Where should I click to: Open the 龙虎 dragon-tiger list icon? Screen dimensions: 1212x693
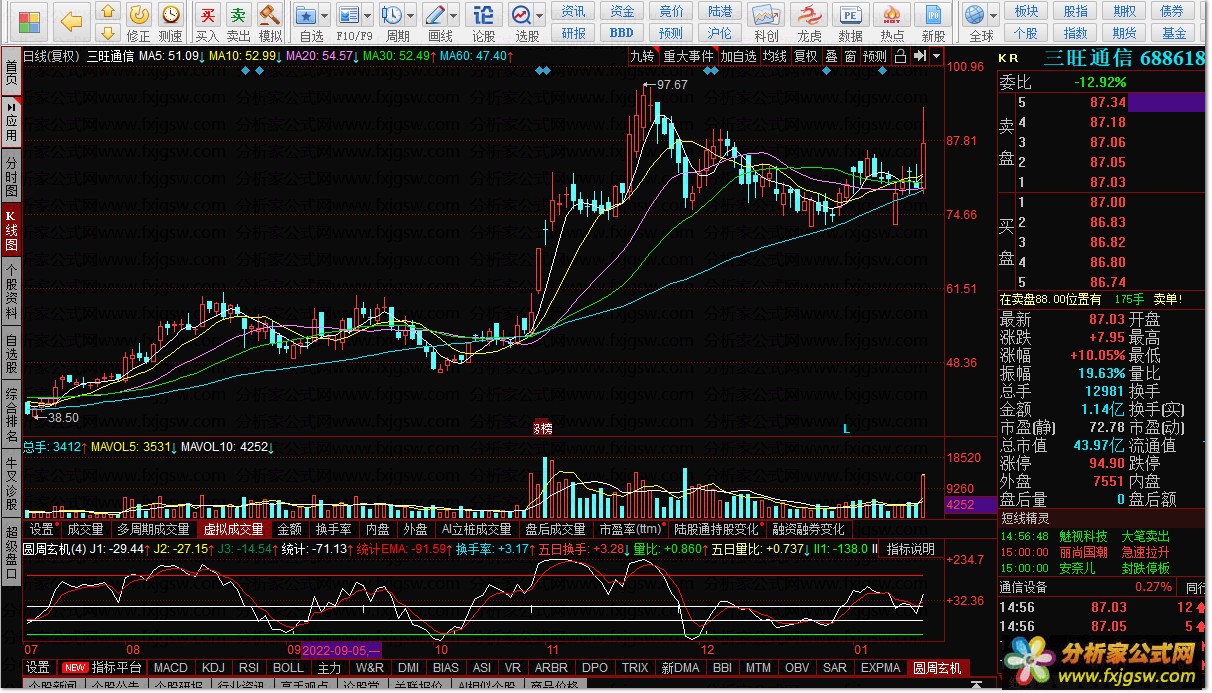point(808,21)
